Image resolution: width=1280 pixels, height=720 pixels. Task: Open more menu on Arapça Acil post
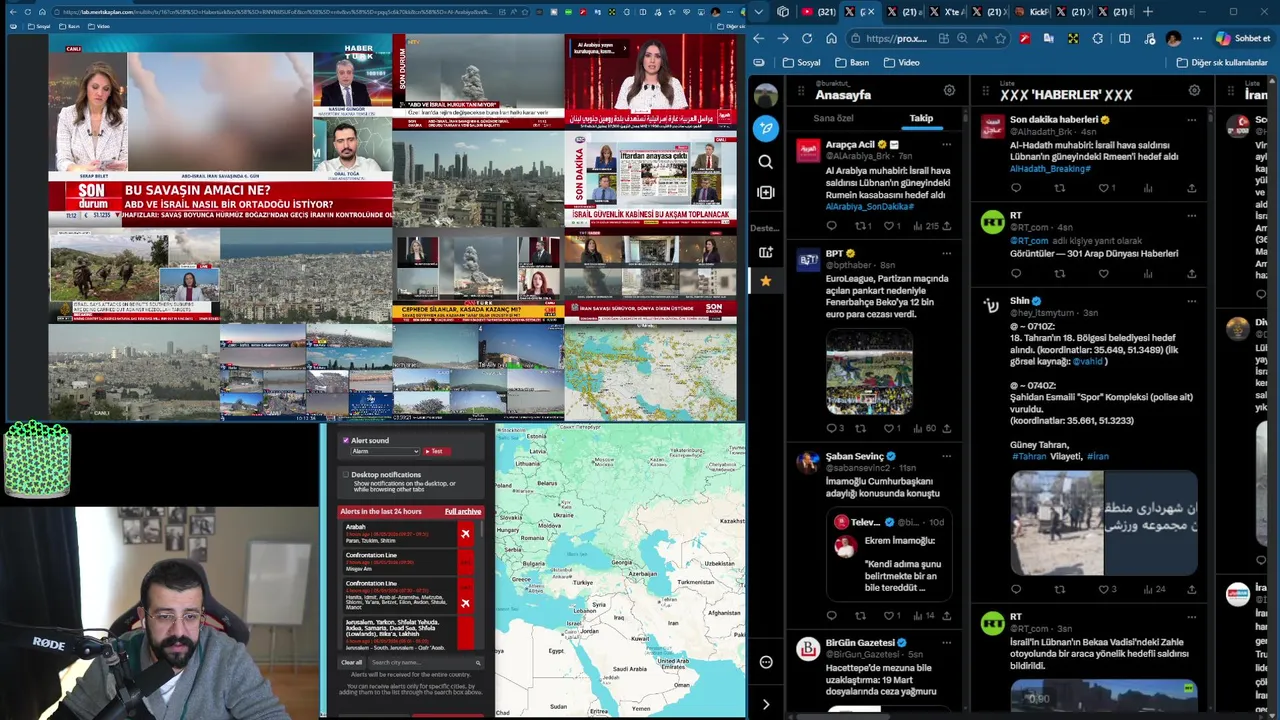(x=946, y=144)
